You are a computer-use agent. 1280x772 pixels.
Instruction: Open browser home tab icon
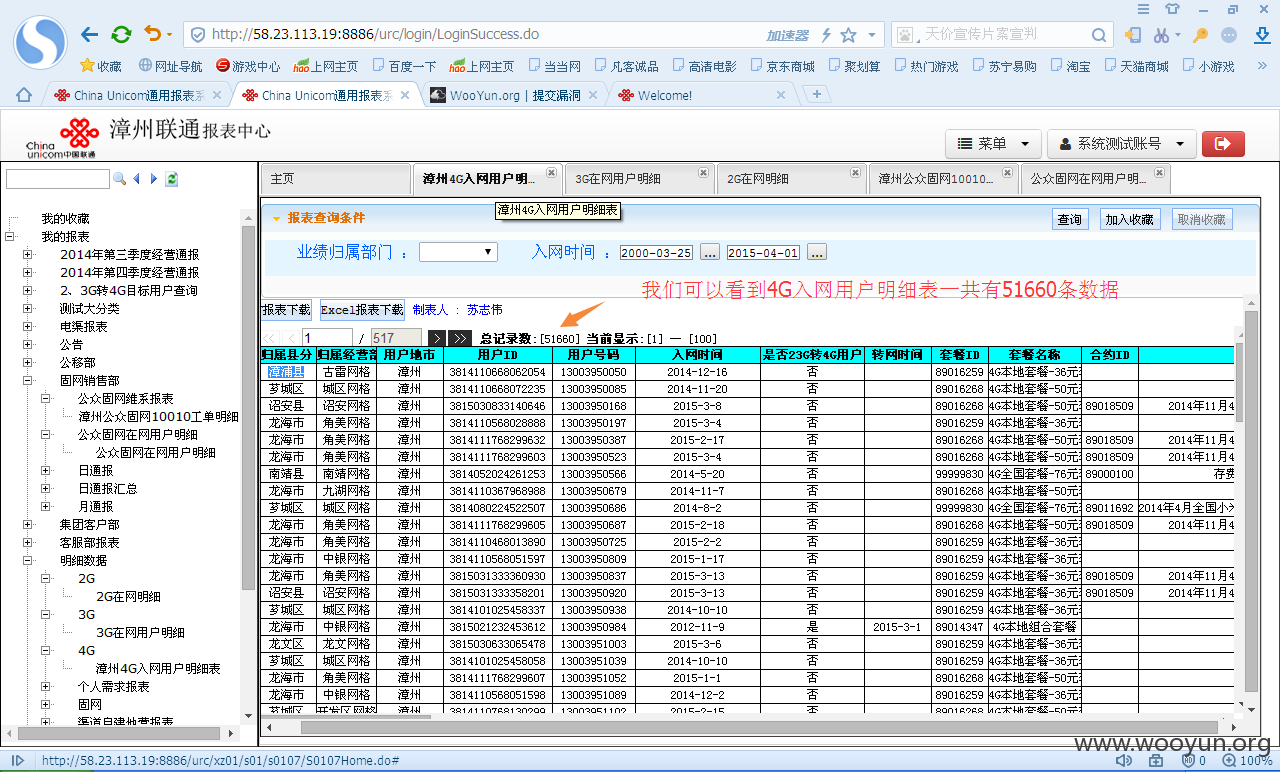click(24, 95)
